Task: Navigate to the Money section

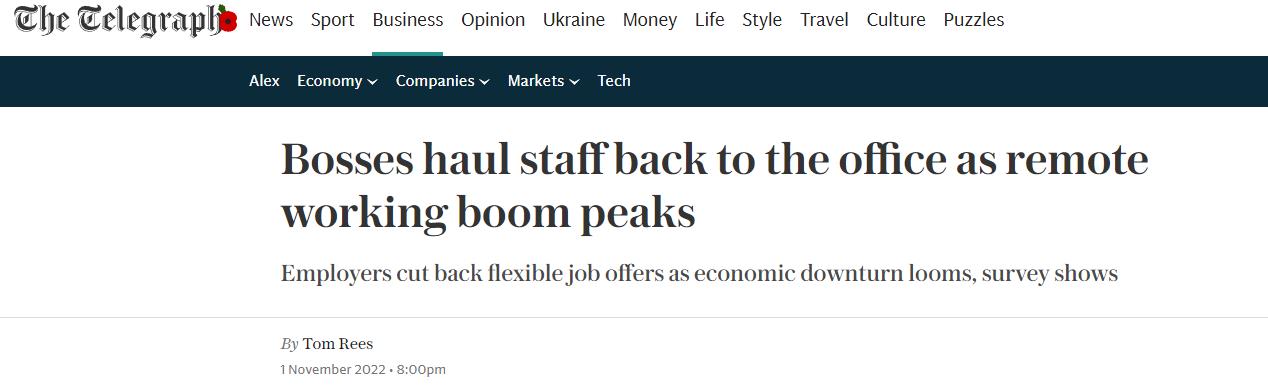Action: [x=650, y=20]
